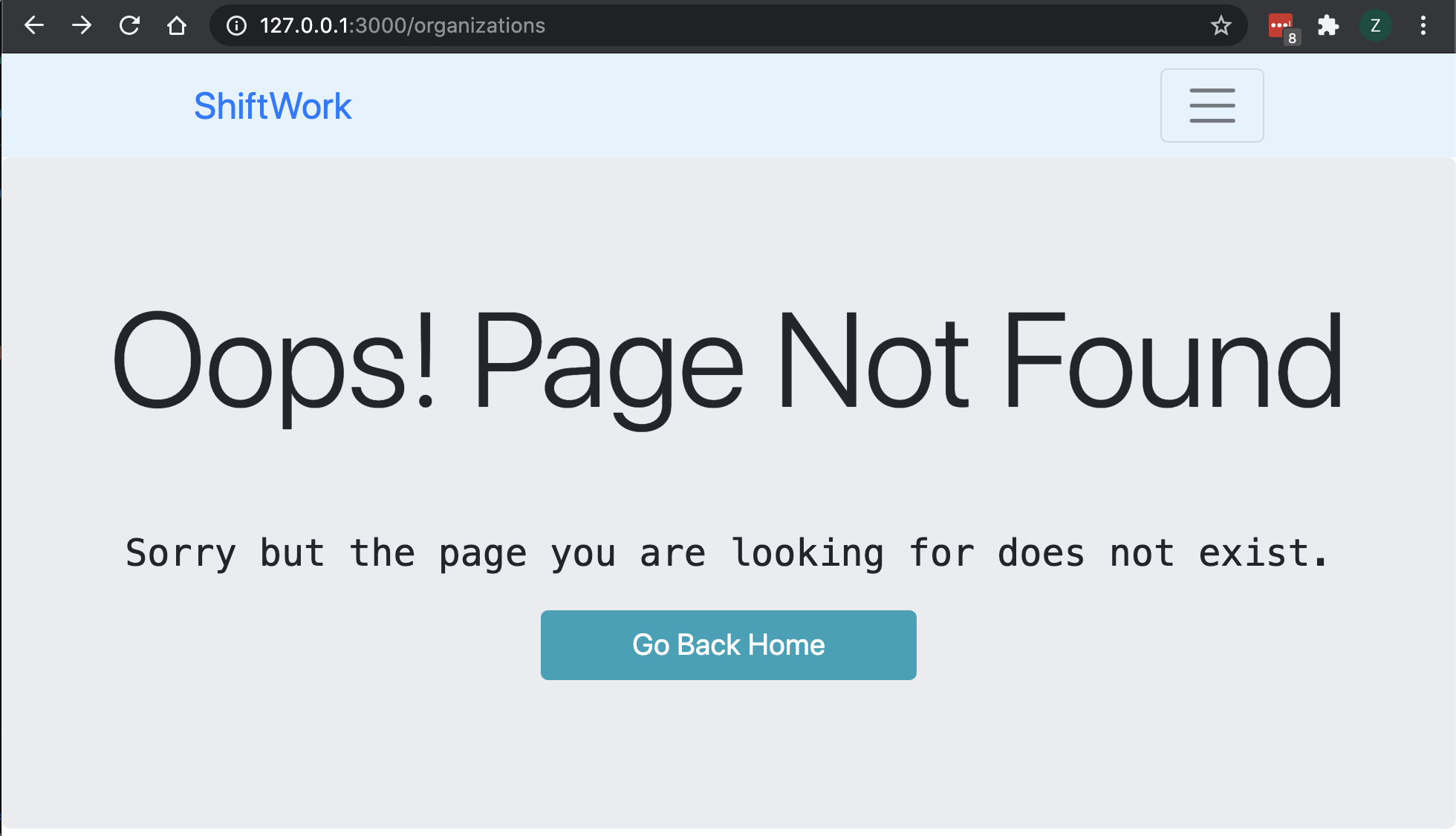The image size is (1456, 836).
Task: Focus the address bar URL text
Action: pos(402,26)
